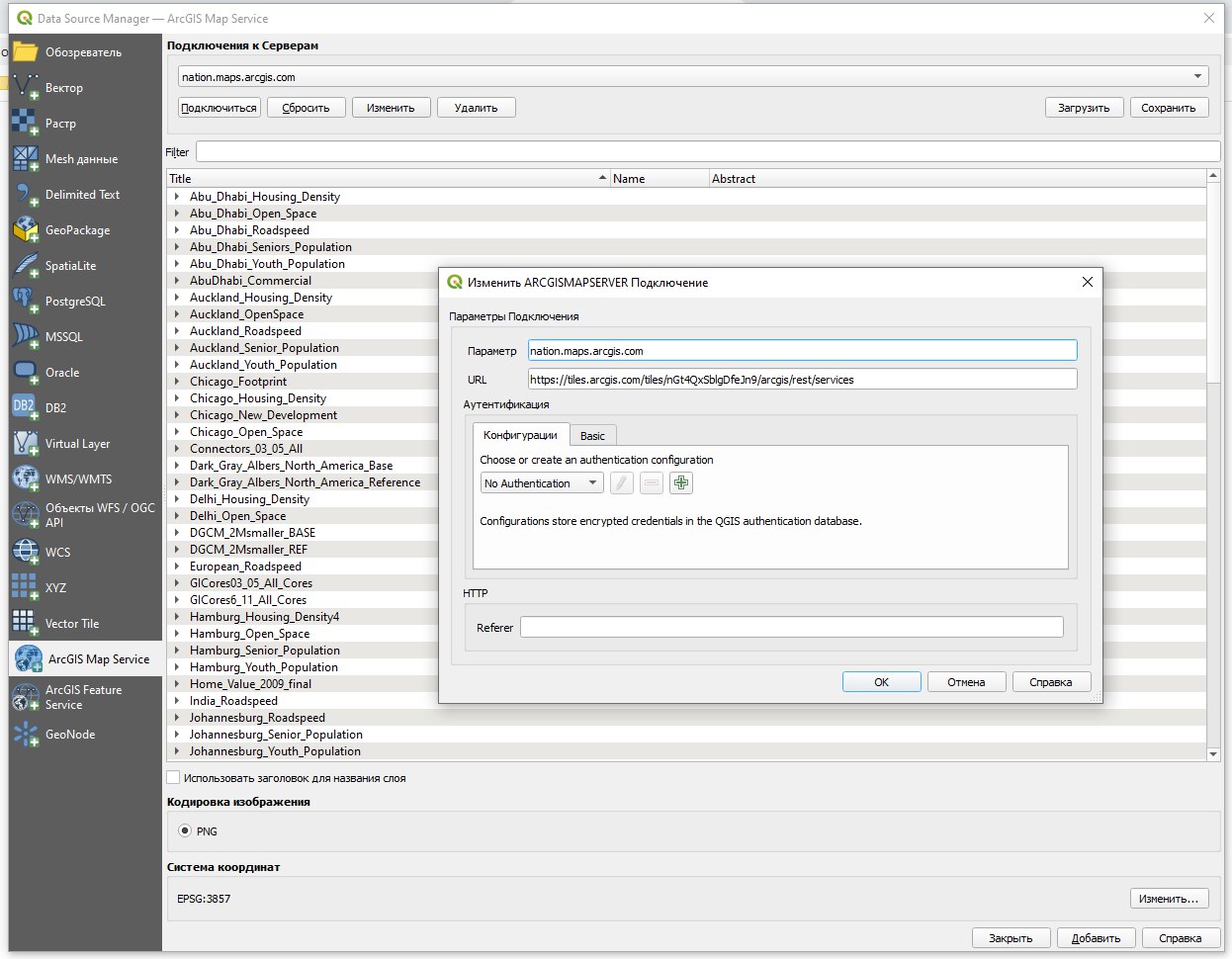Select the WMS/WMTS source icon

25,479
